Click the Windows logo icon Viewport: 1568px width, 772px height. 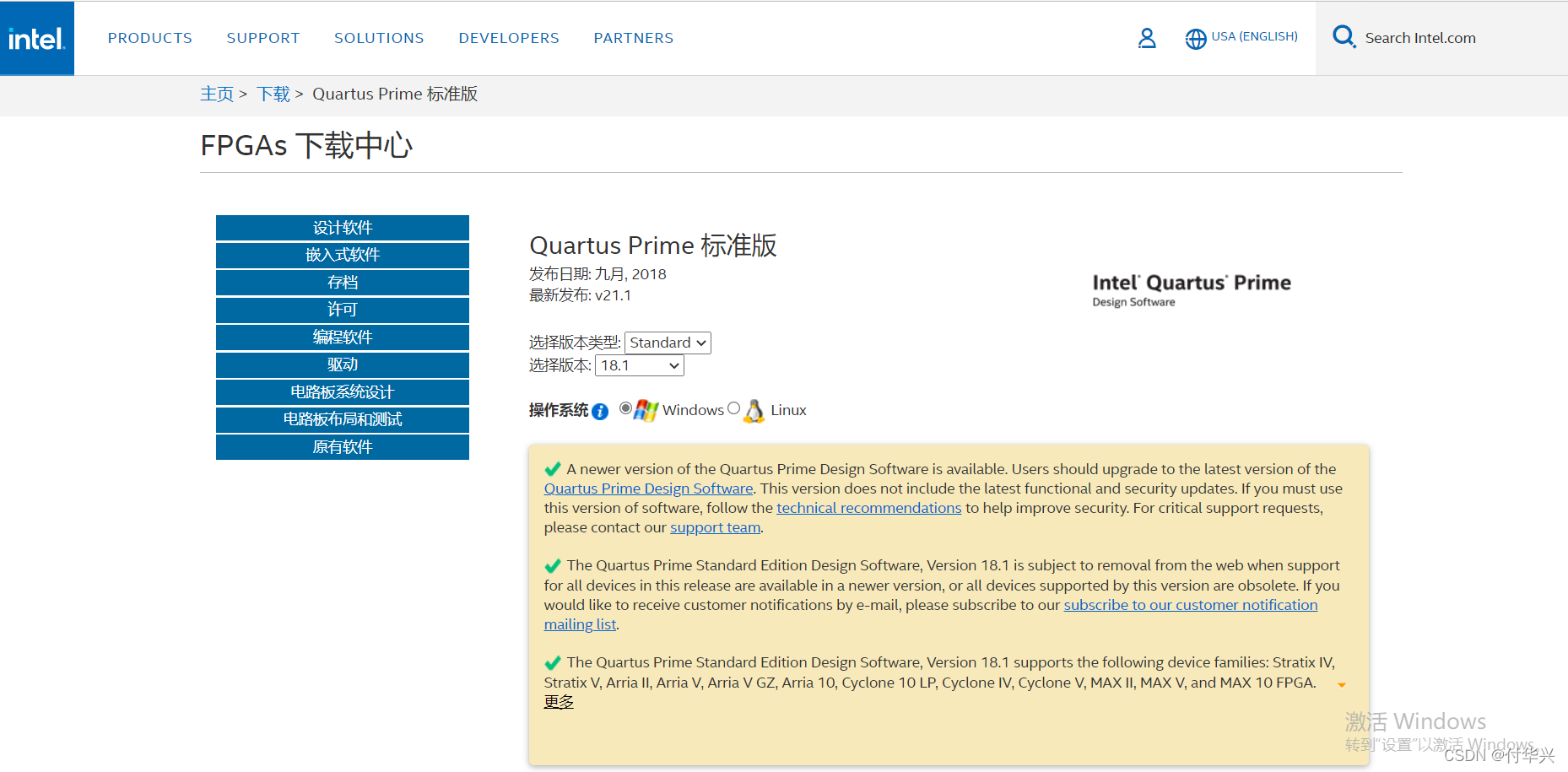click(x=646, y=410)
